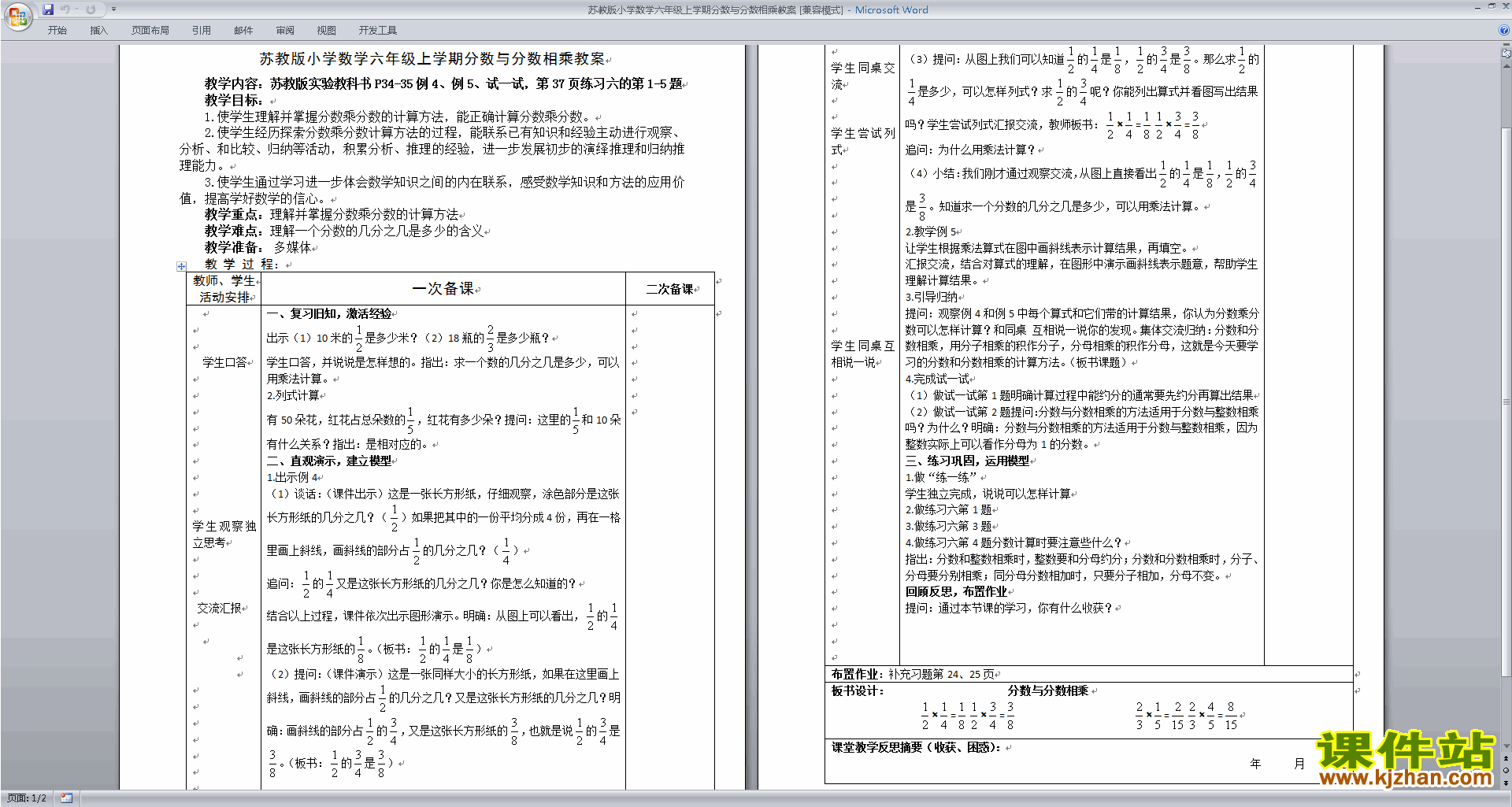Click the cell text 交流汇报
Screen dimensions: 1512x807
click(x=219, y=608)
